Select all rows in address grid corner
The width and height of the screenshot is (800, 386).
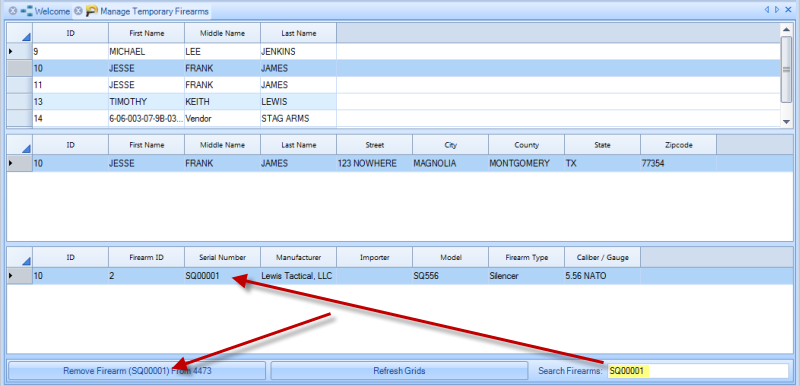19,145
